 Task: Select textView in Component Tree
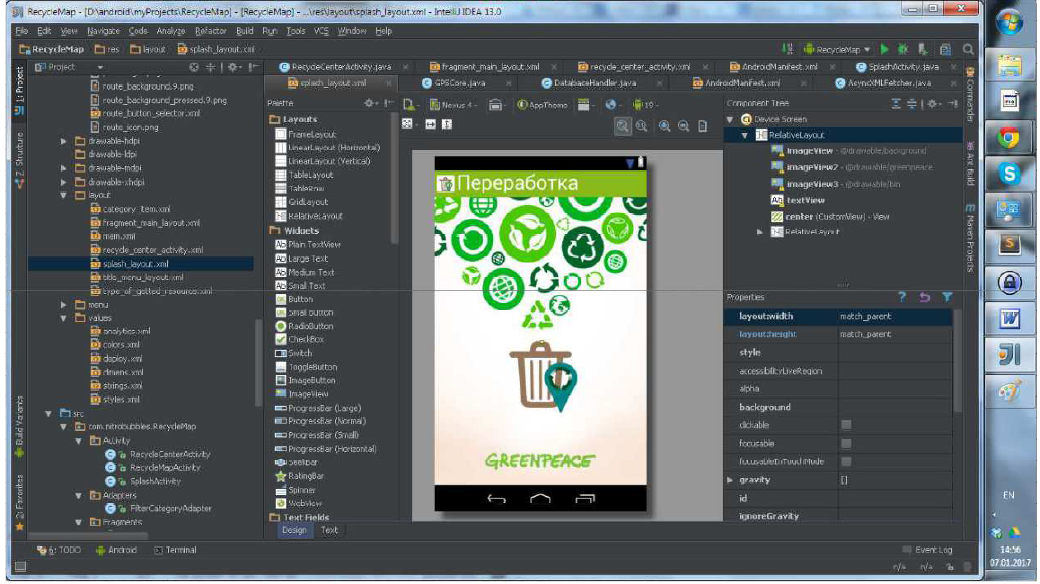coord(805,200)
